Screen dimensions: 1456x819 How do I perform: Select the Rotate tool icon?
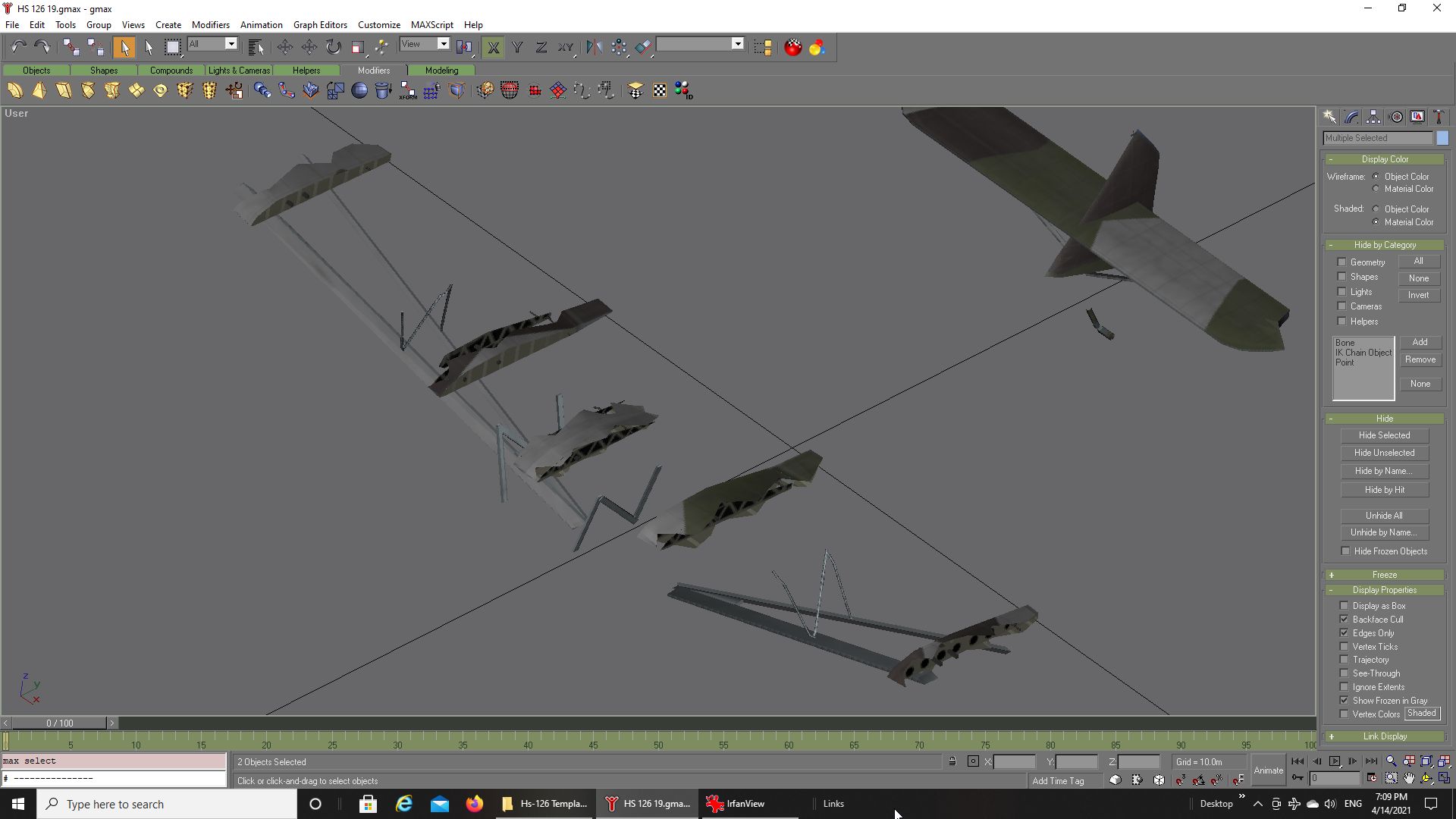(334, 47)
